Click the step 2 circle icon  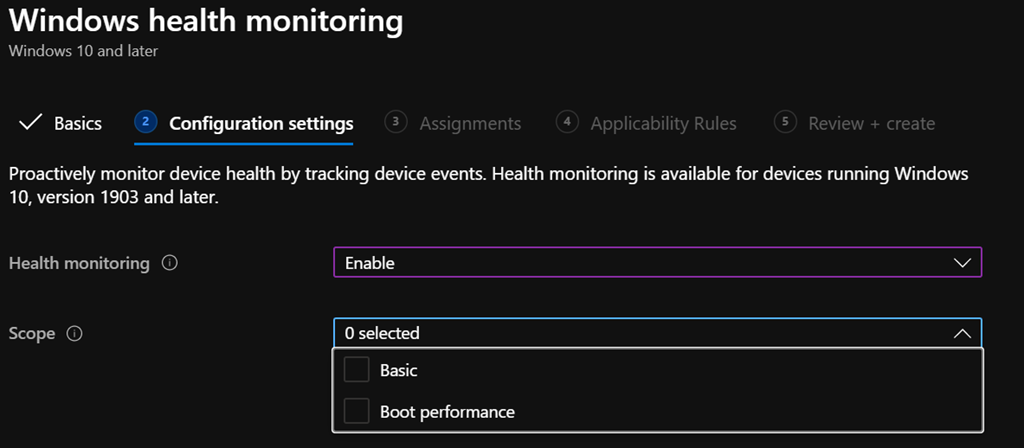coord(146,122)
